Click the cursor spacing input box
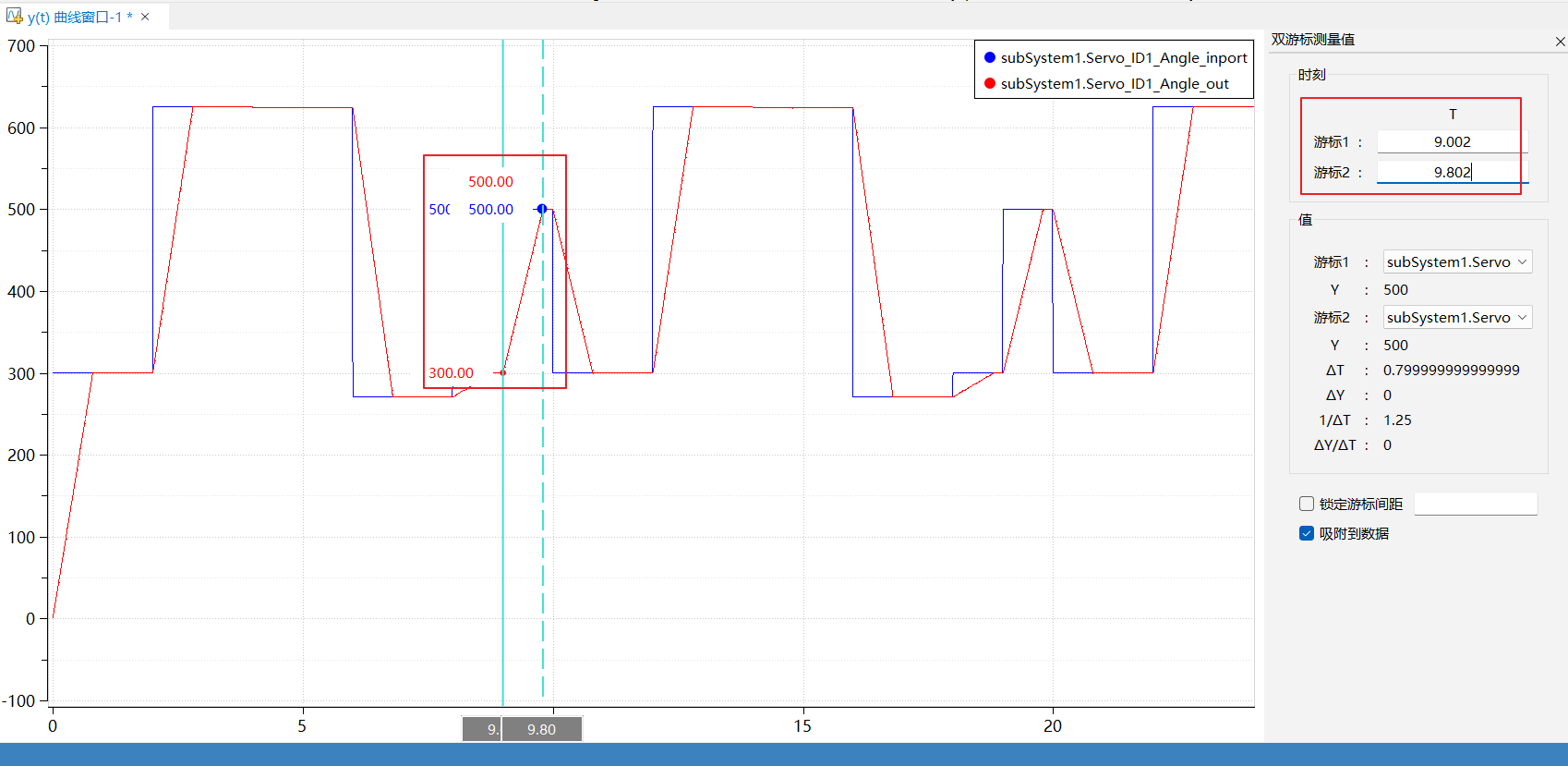1568x766 pixels. point(1475,504)
